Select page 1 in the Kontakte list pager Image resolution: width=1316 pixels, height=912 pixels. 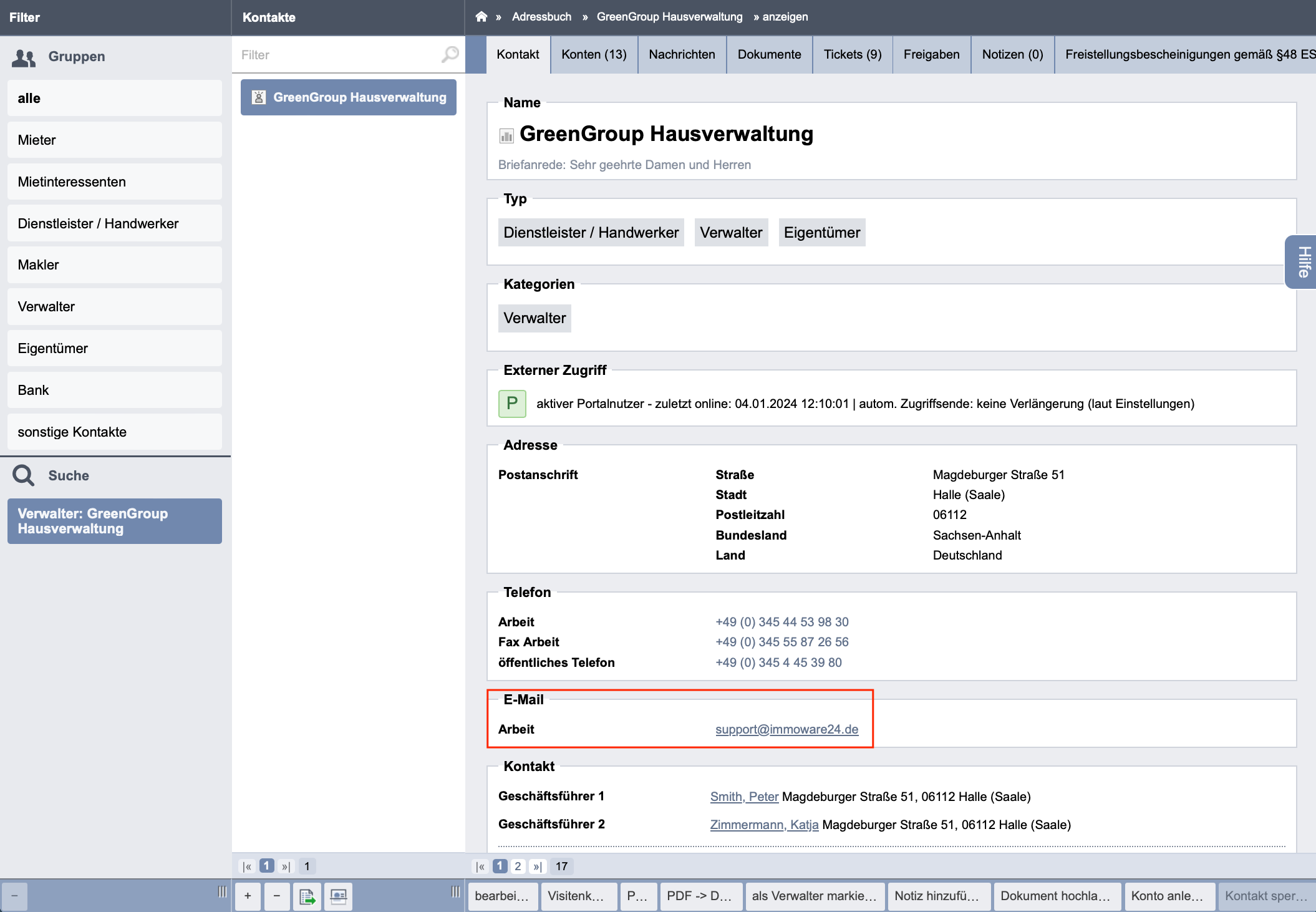pos(267,866)
